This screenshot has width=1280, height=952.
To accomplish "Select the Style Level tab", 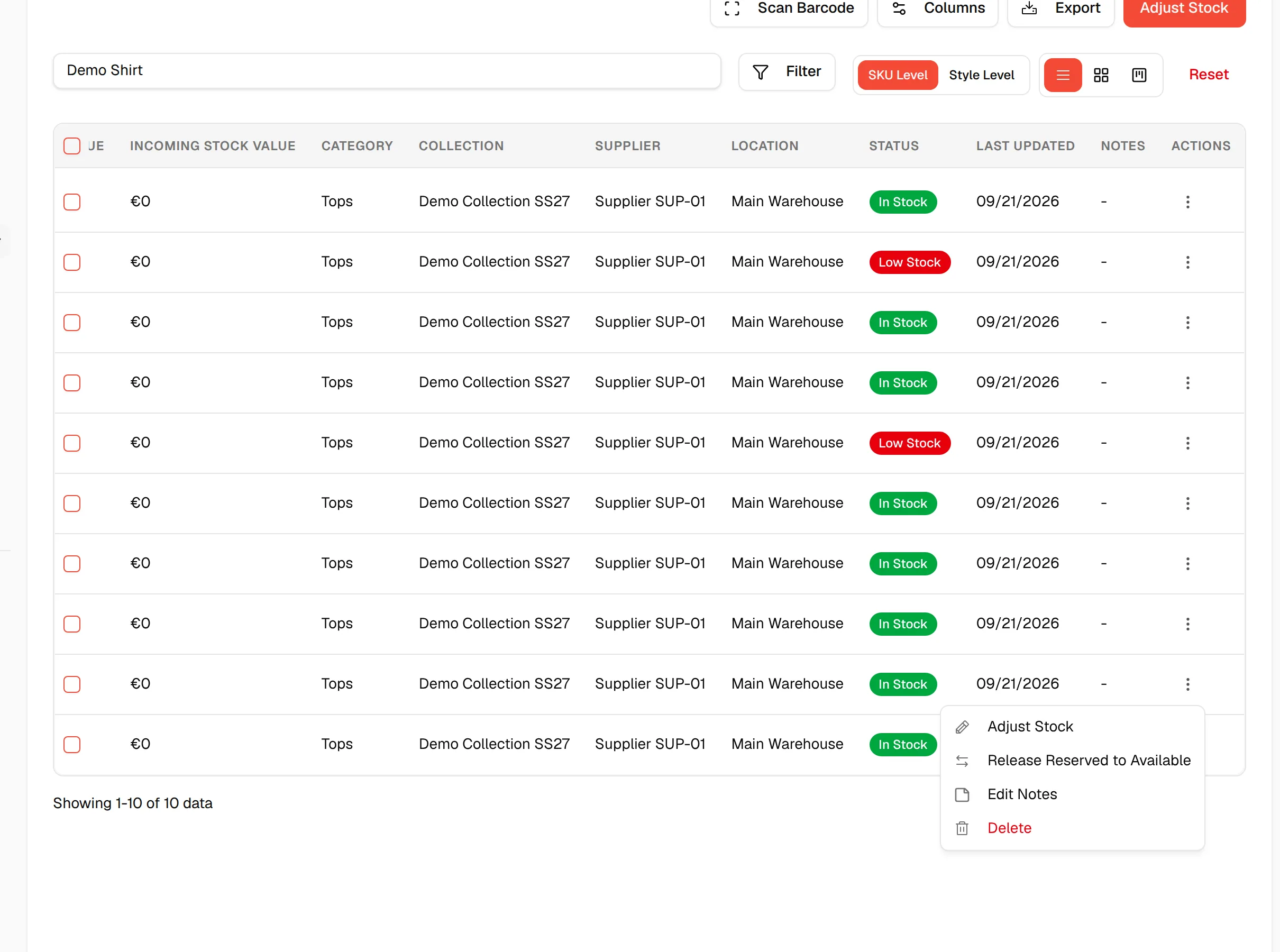I will [982, 75].
